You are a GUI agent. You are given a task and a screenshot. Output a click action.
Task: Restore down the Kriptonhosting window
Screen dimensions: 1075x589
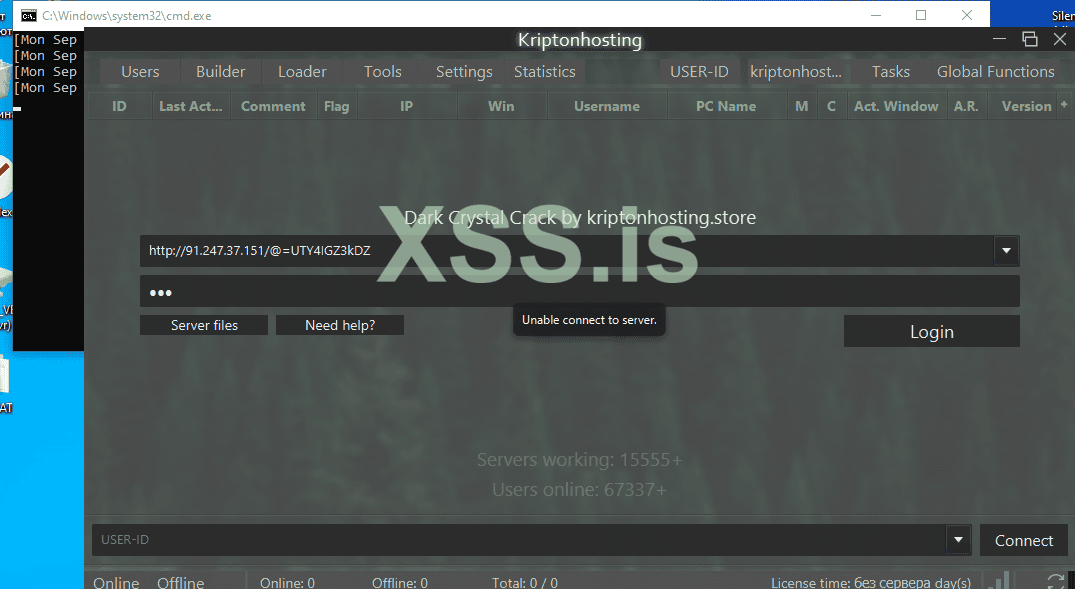1029,39
